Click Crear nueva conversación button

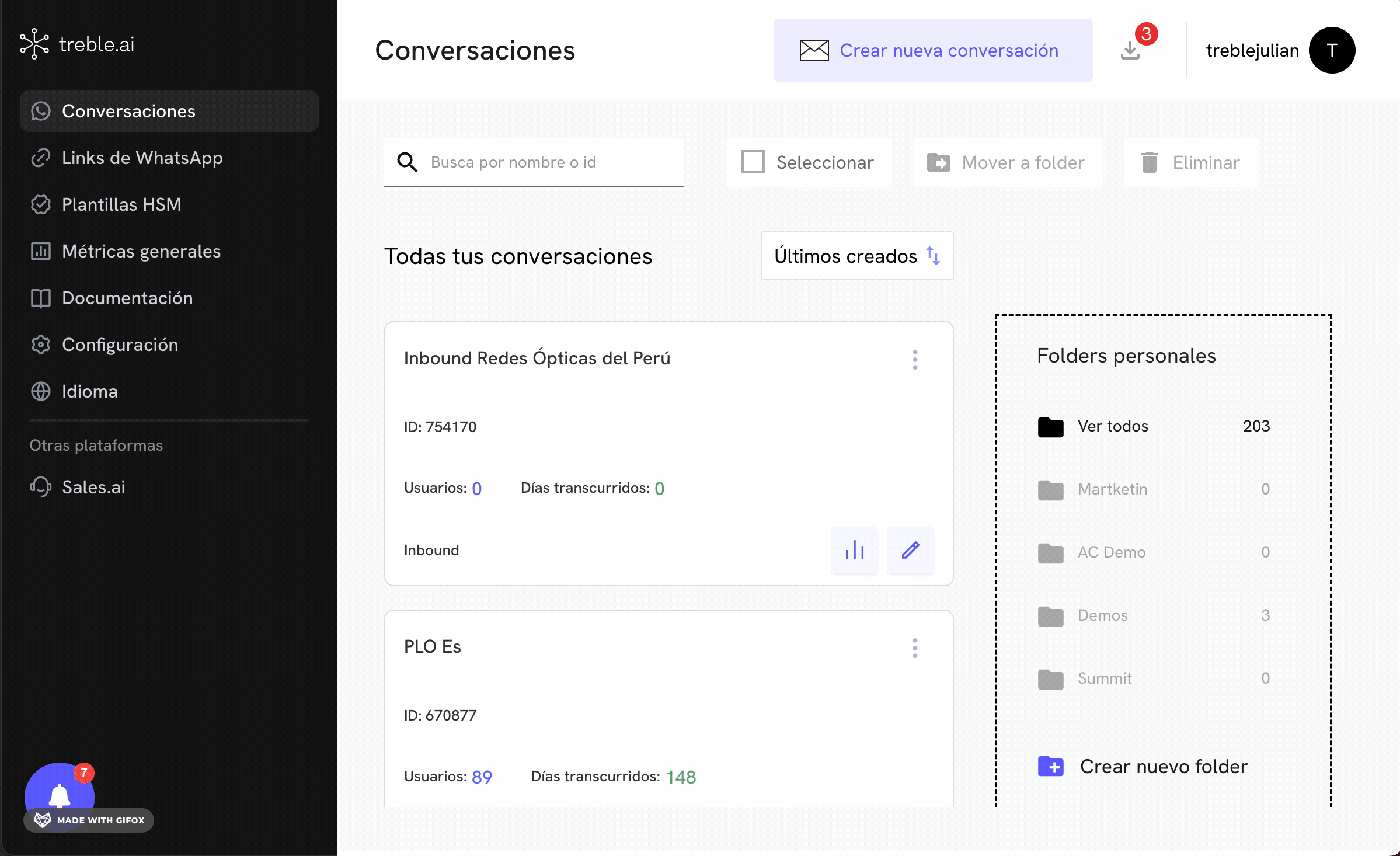[x=932, y=50]
